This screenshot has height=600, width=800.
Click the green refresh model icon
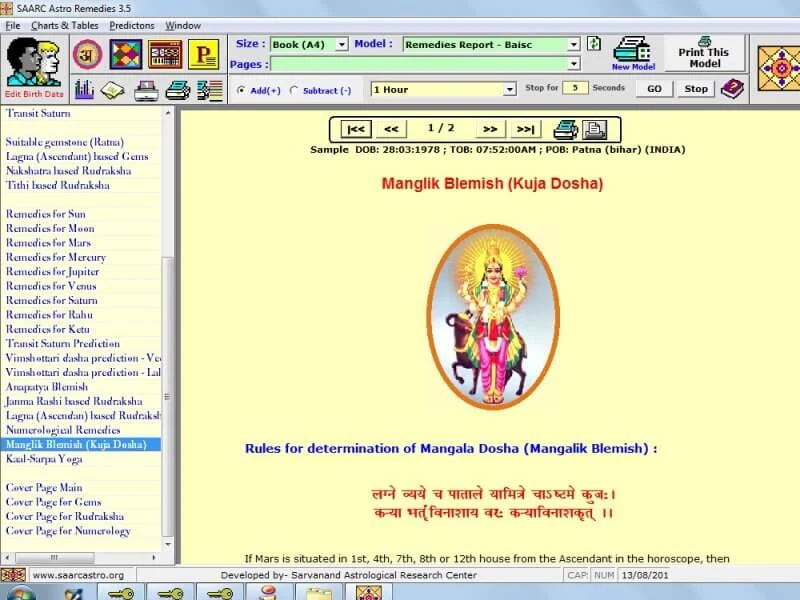pos(594,44)
